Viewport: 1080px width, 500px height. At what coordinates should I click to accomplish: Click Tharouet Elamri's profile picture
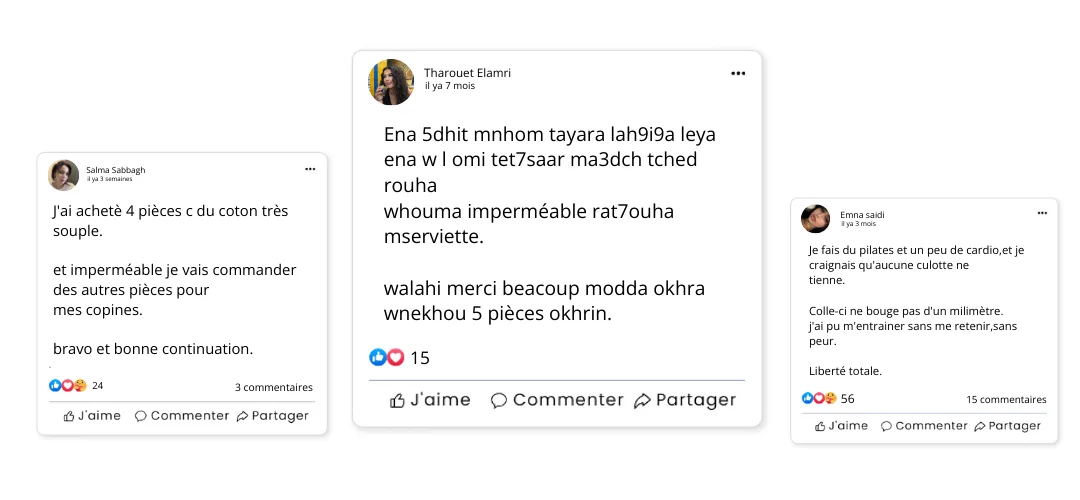(391, 82)
